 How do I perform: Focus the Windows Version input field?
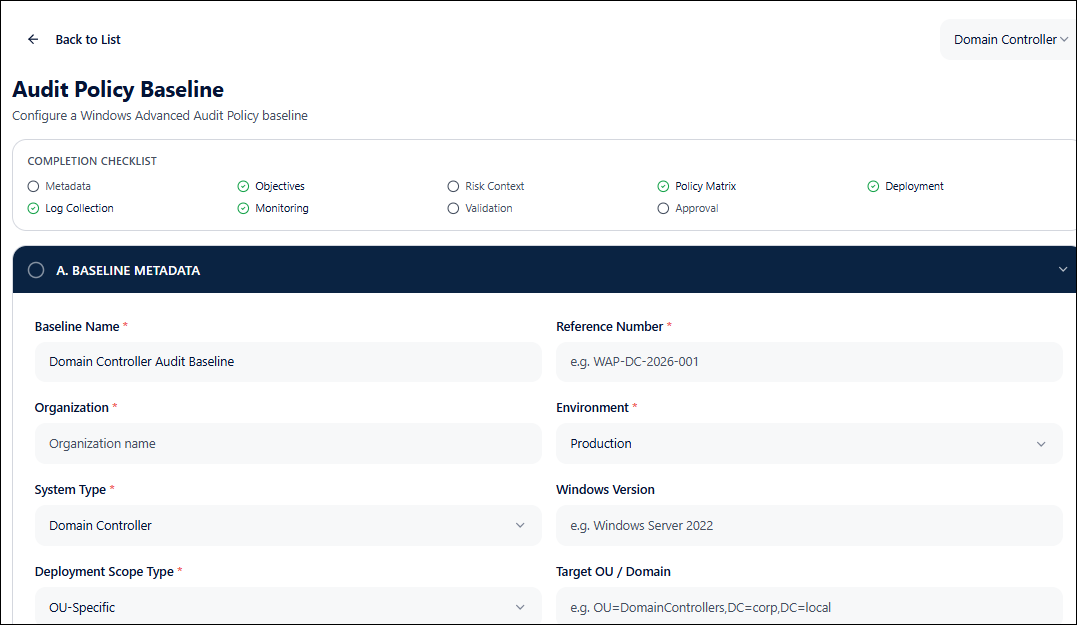[809, 525]
